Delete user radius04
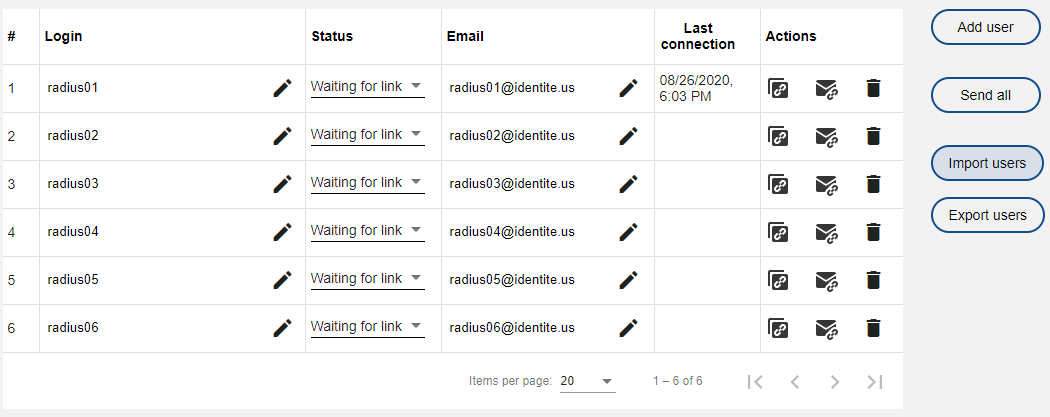The width and height of the screenshot is (1050, 417). (x=873, y=232)
